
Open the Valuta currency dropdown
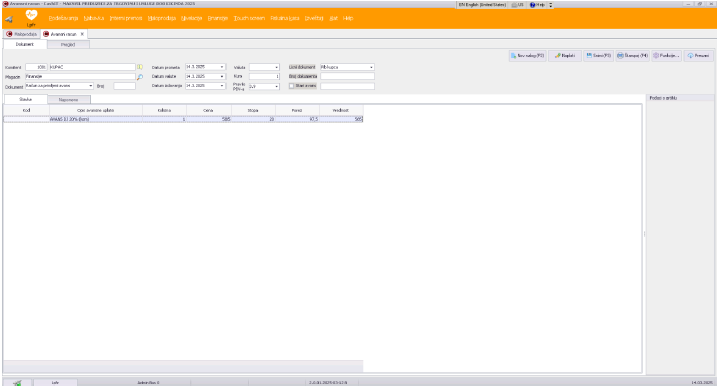276,67
